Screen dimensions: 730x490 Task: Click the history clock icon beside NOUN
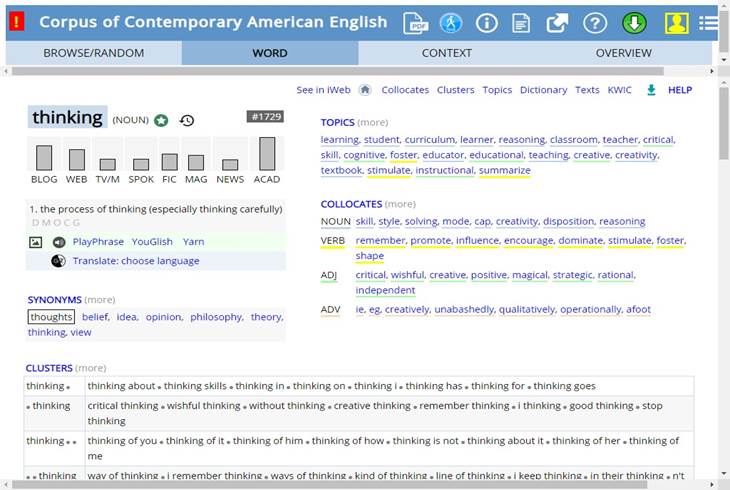[x=187, y=121]
